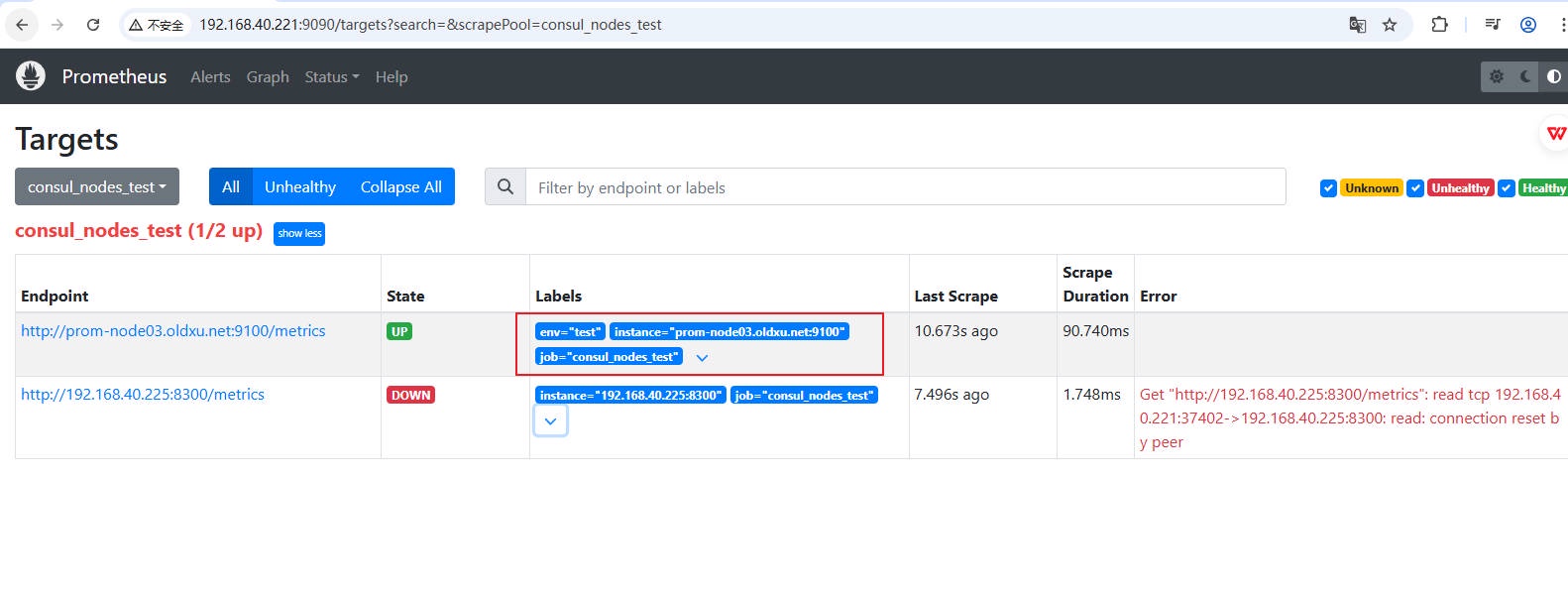The height and width of the screenshot is (596, 1568).
Task: Go to the Alerts page
Action: click(210, 76)
